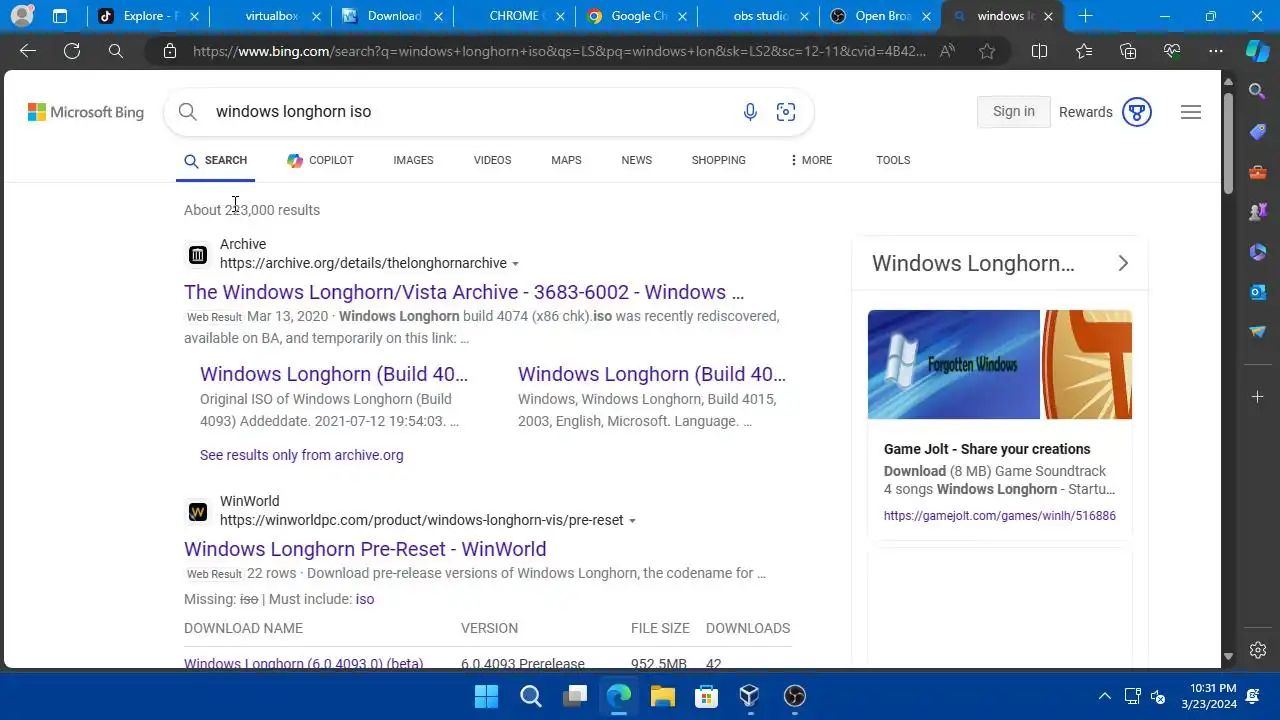1280x720 pixels.
Task: Open Windows Longhorn Pre-Reset WinWorld result
Action: click(365, 549)
